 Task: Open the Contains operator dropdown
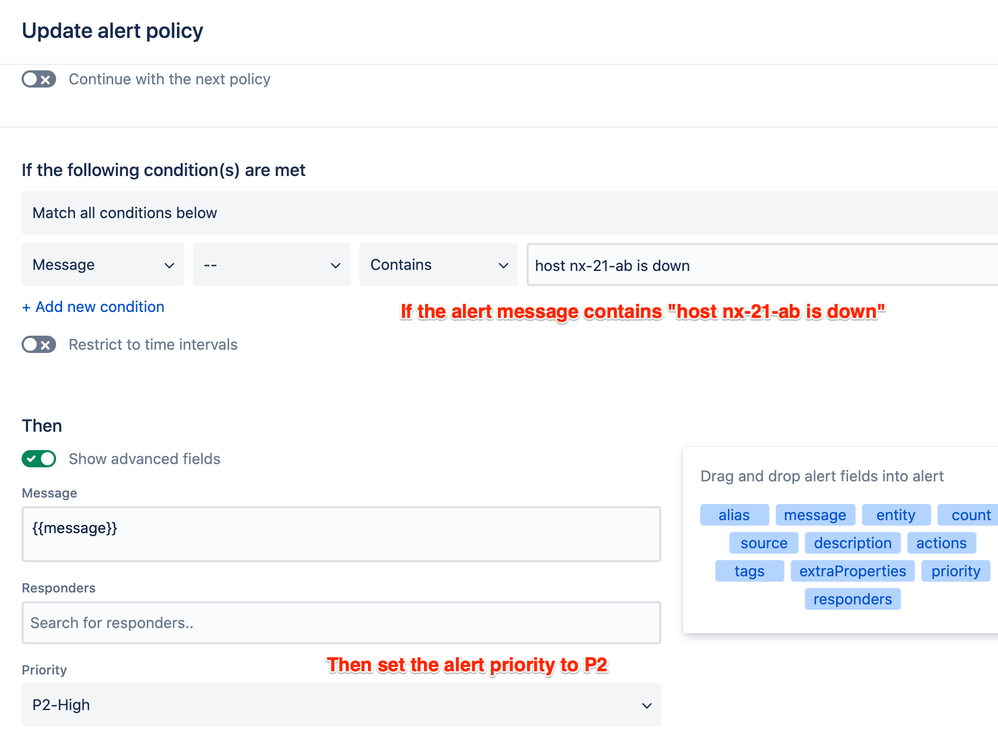click(x=437, y=264)
